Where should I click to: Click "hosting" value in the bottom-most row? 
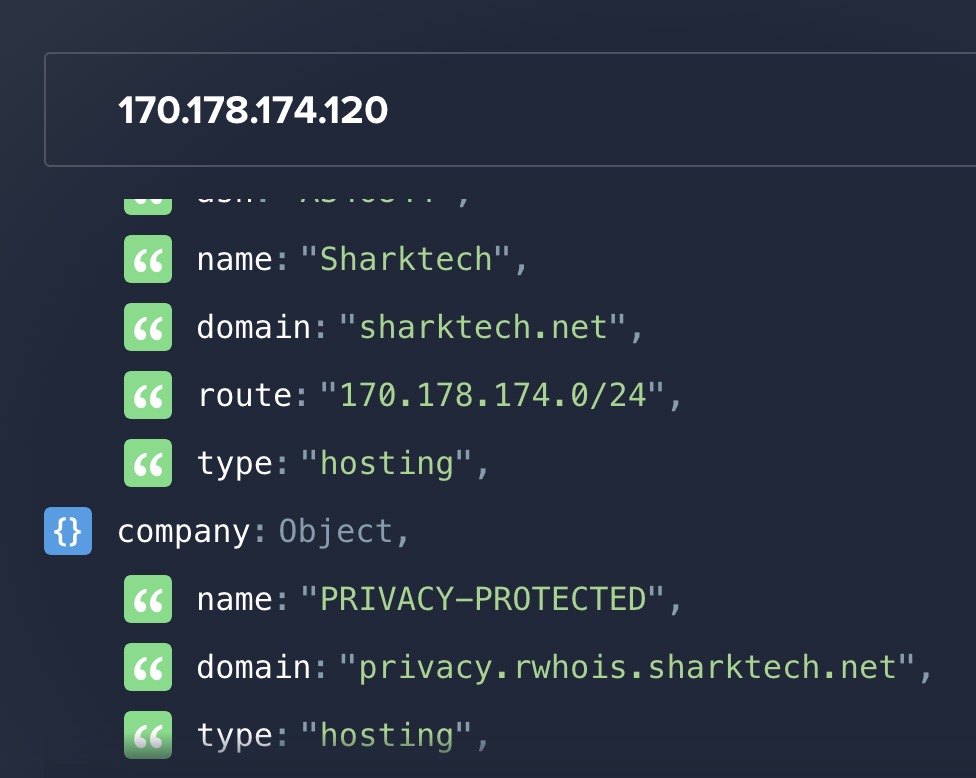(x=386, y=736)
